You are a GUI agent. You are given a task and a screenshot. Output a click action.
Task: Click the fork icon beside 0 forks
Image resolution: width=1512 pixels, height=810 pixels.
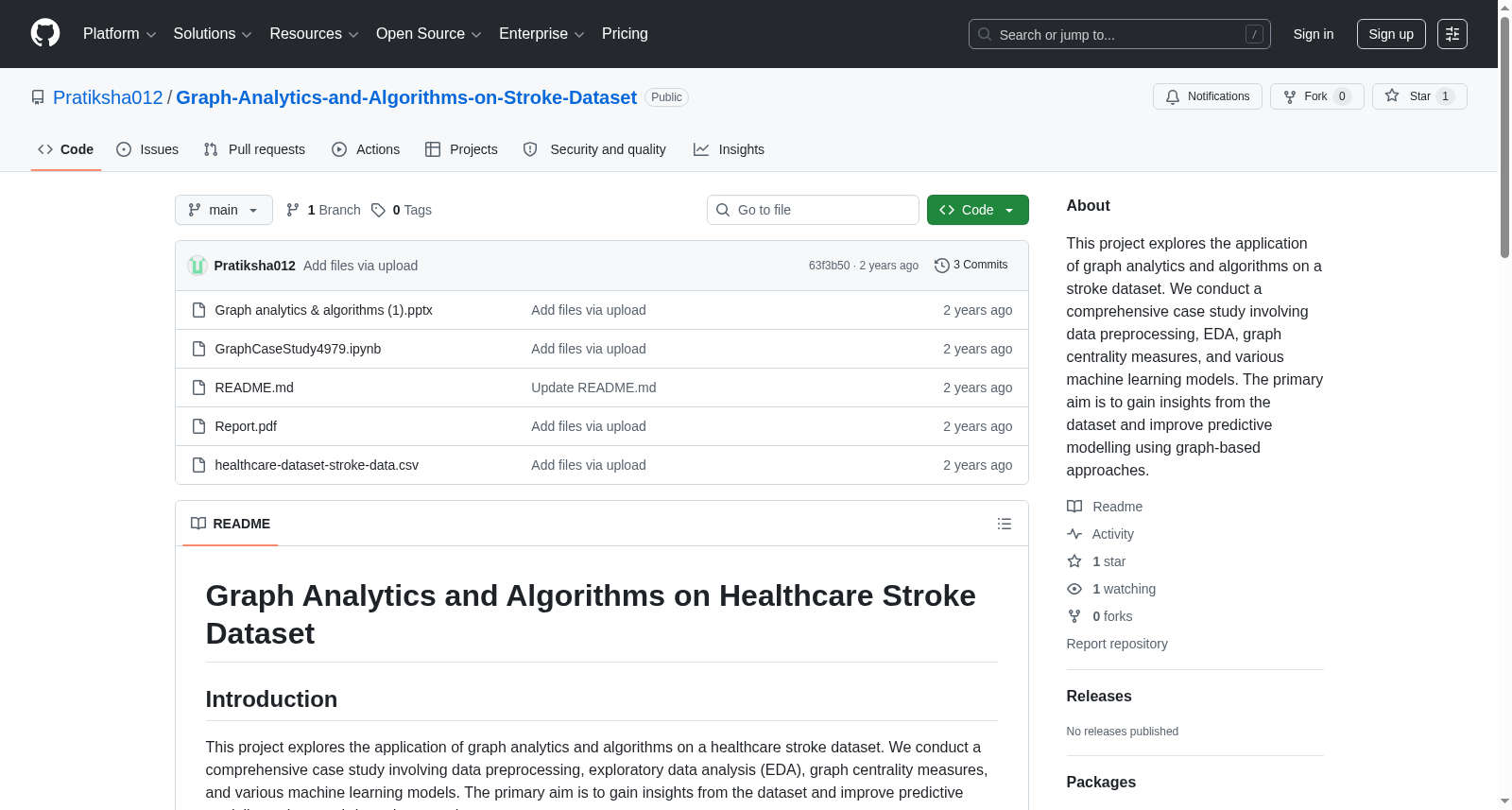1074,616
